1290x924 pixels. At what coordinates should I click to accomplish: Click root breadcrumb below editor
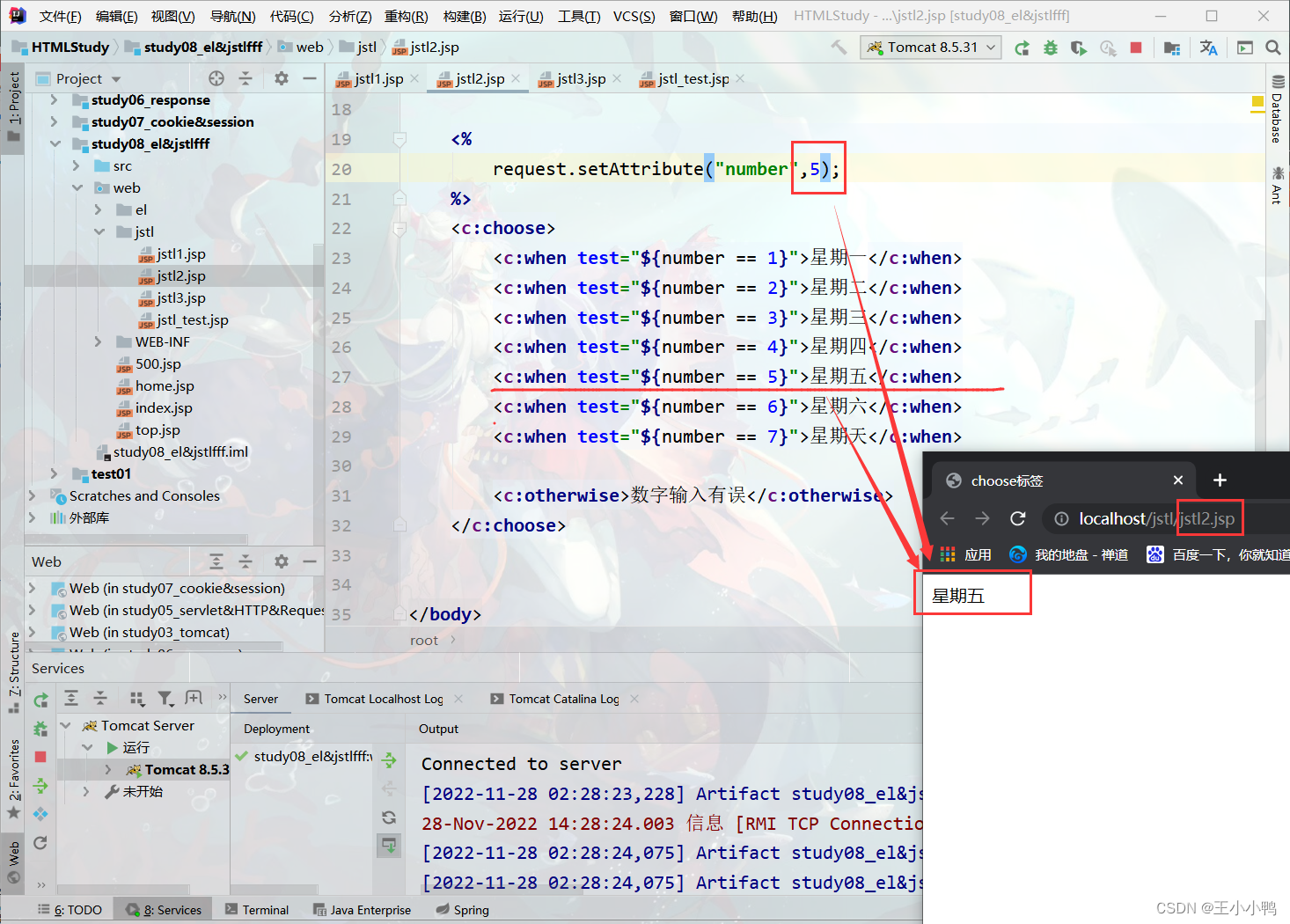[x=423, y=641]
